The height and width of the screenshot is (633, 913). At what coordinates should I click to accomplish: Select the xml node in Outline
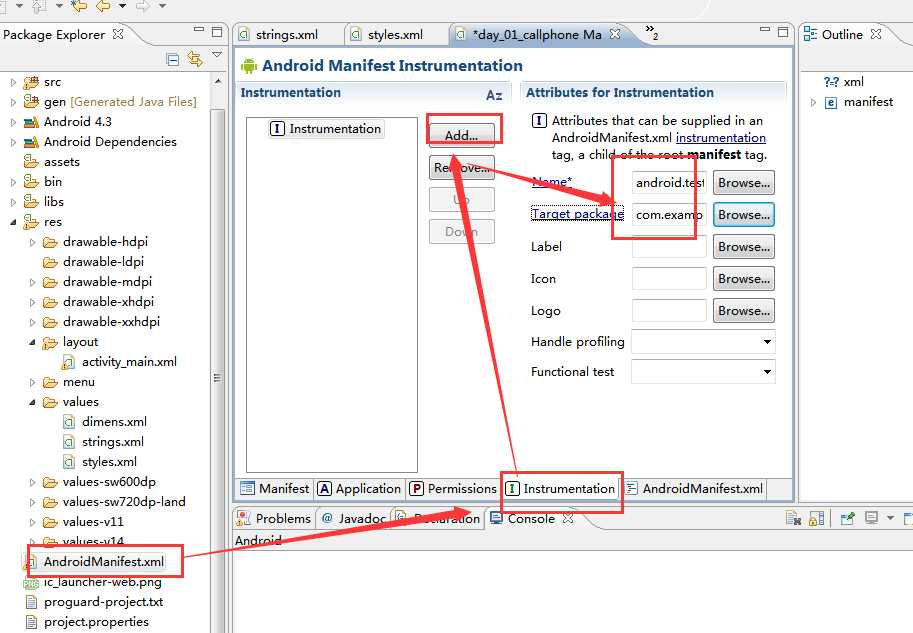tap(844, 82)
